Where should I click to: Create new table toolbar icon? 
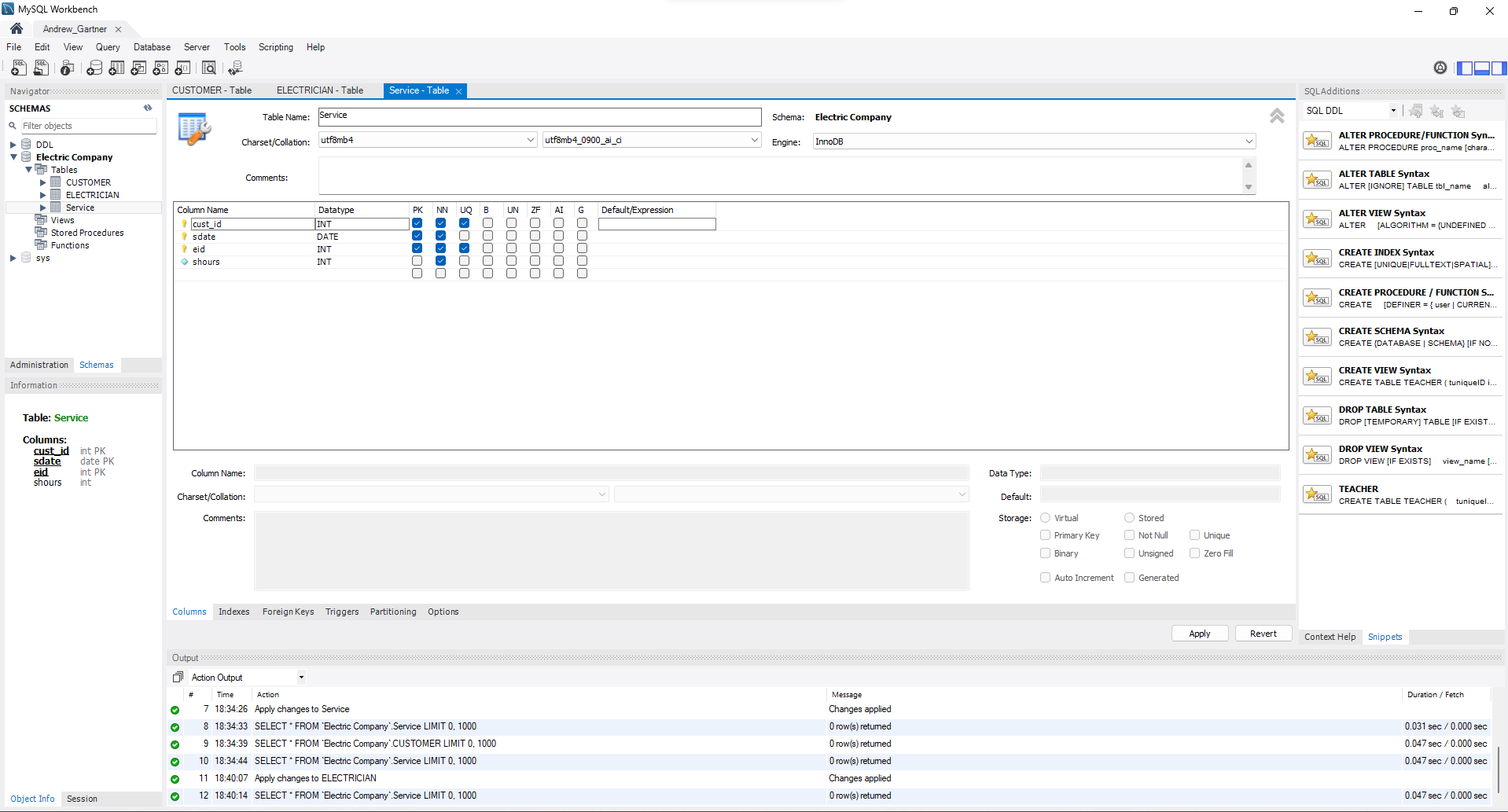pos(116,68)
